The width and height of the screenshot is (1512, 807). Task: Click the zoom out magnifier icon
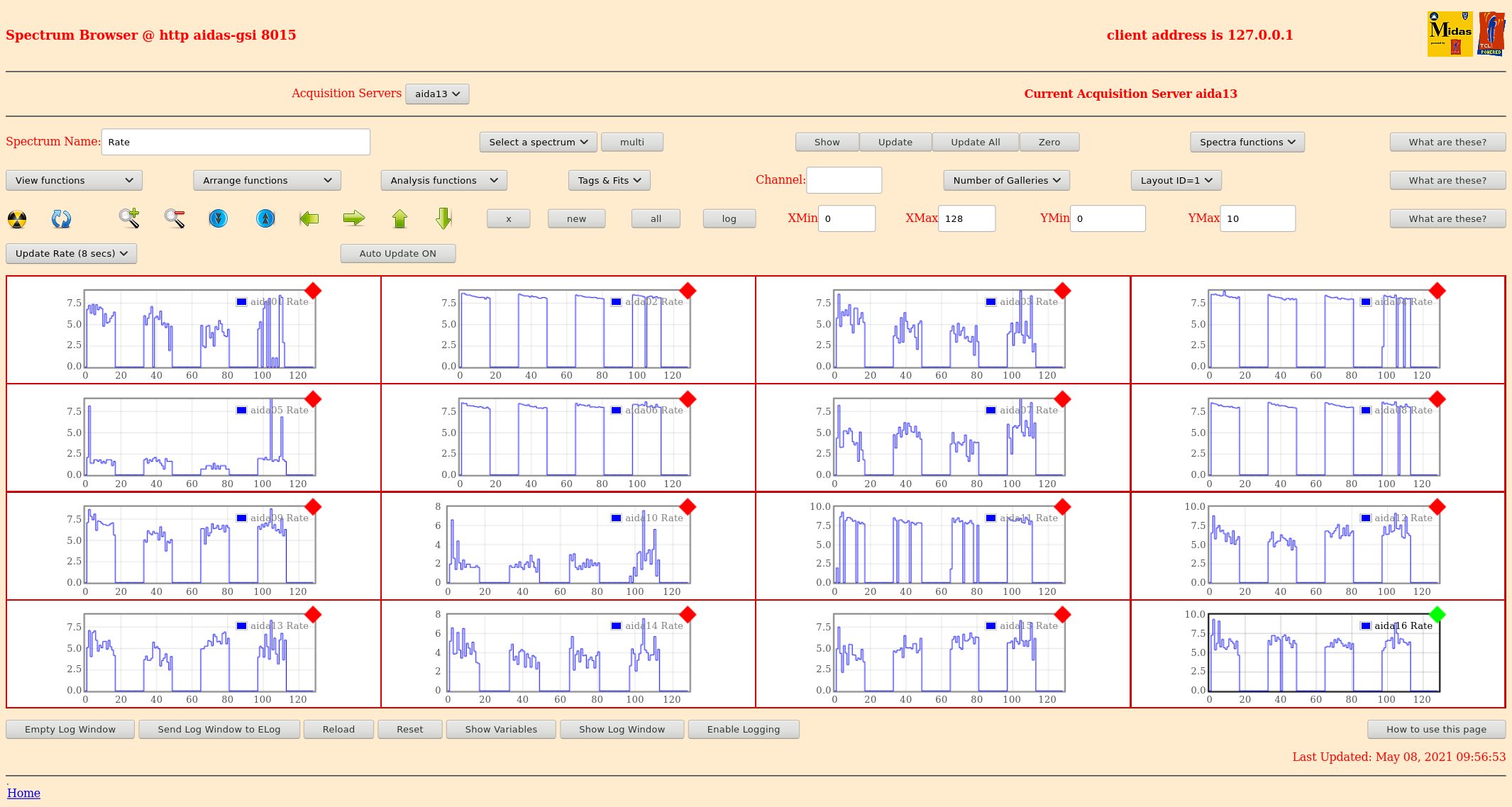click(x=175, y=218)
